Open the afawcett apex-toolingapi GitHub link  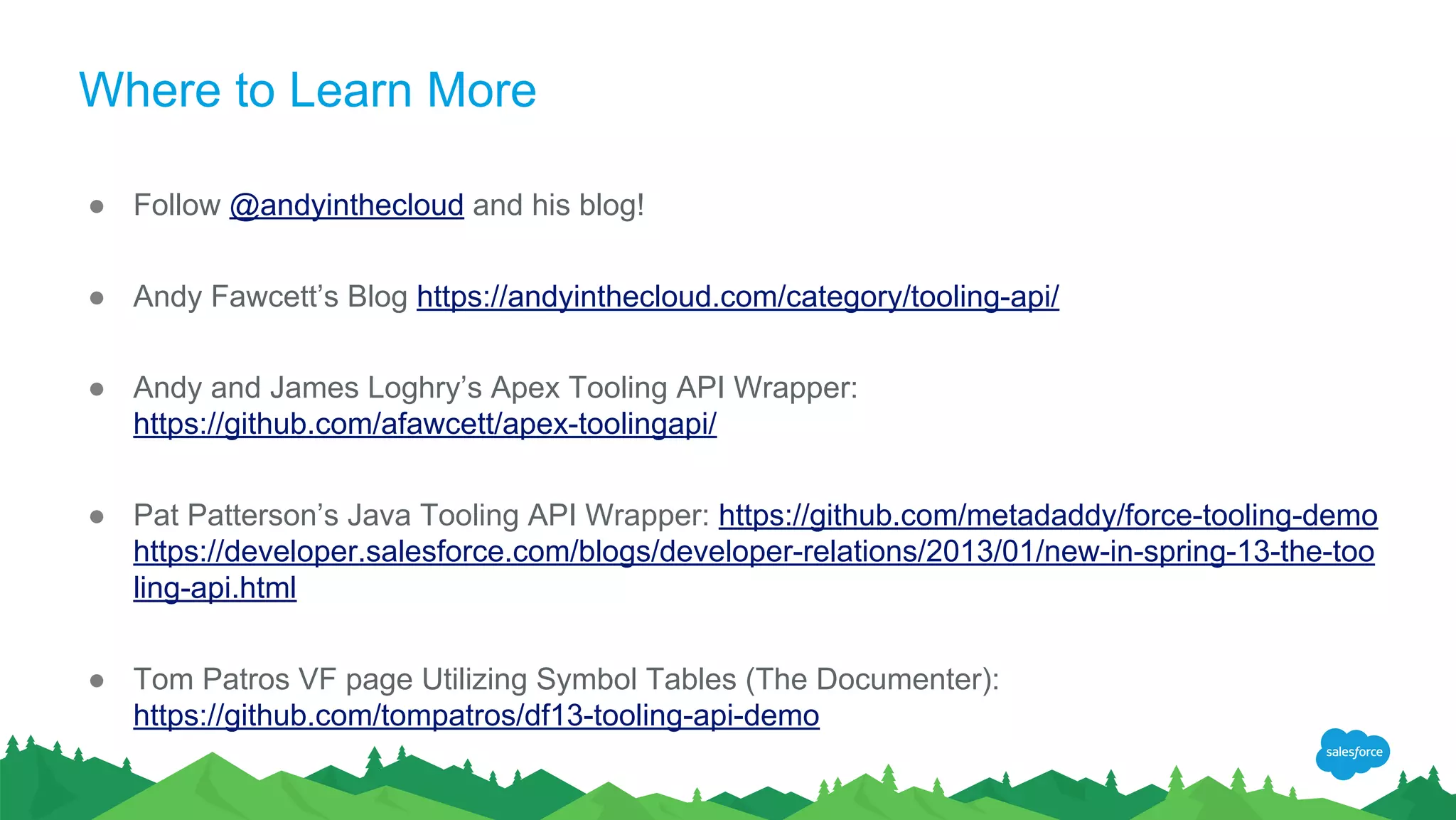tap(425, 424)
